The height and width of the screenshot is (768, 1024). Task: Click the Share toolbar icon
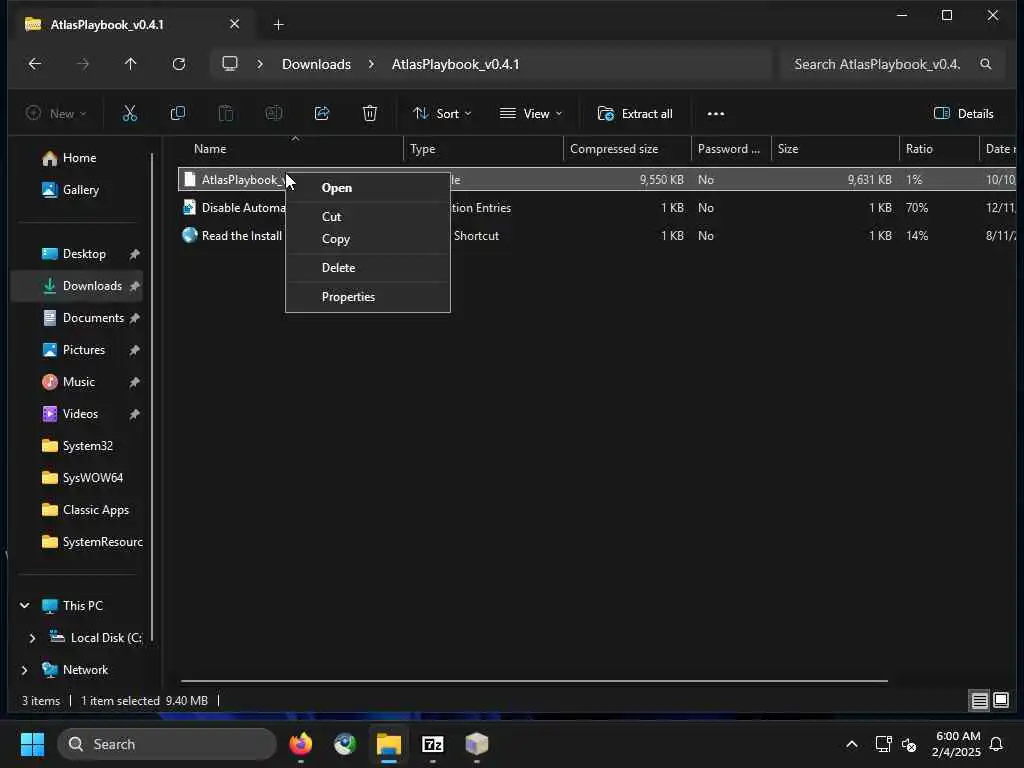(322, 114)
